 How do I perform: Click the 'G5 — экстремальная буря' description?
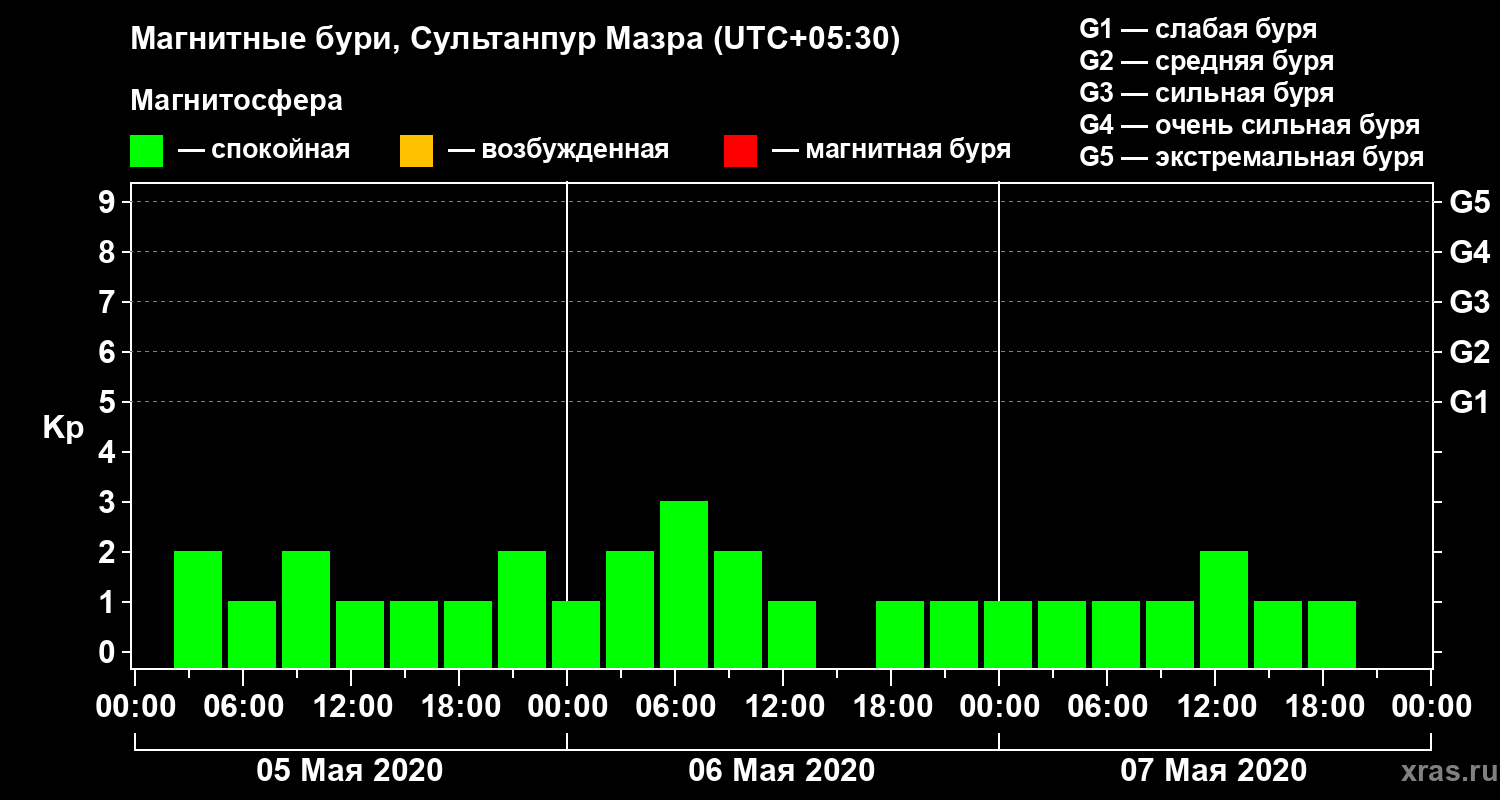1251,158
